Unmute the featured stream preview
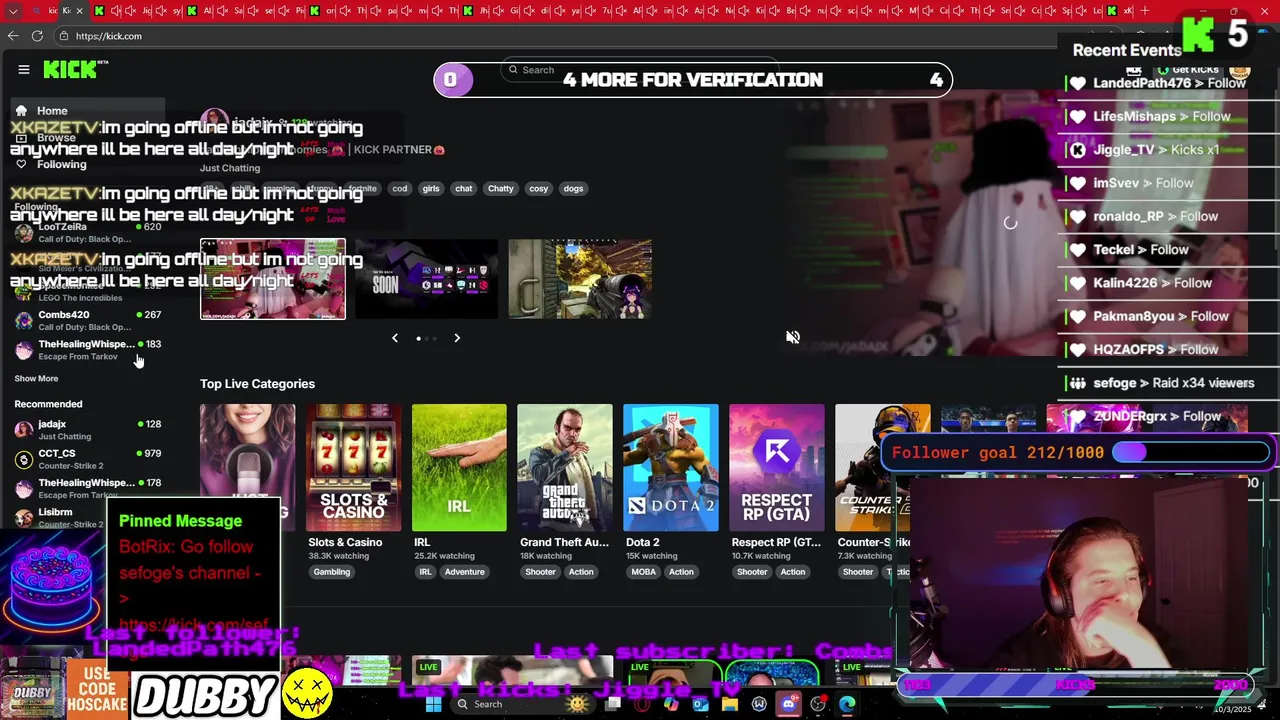Viewport: 1280px width, 720px height. point(793,338)
